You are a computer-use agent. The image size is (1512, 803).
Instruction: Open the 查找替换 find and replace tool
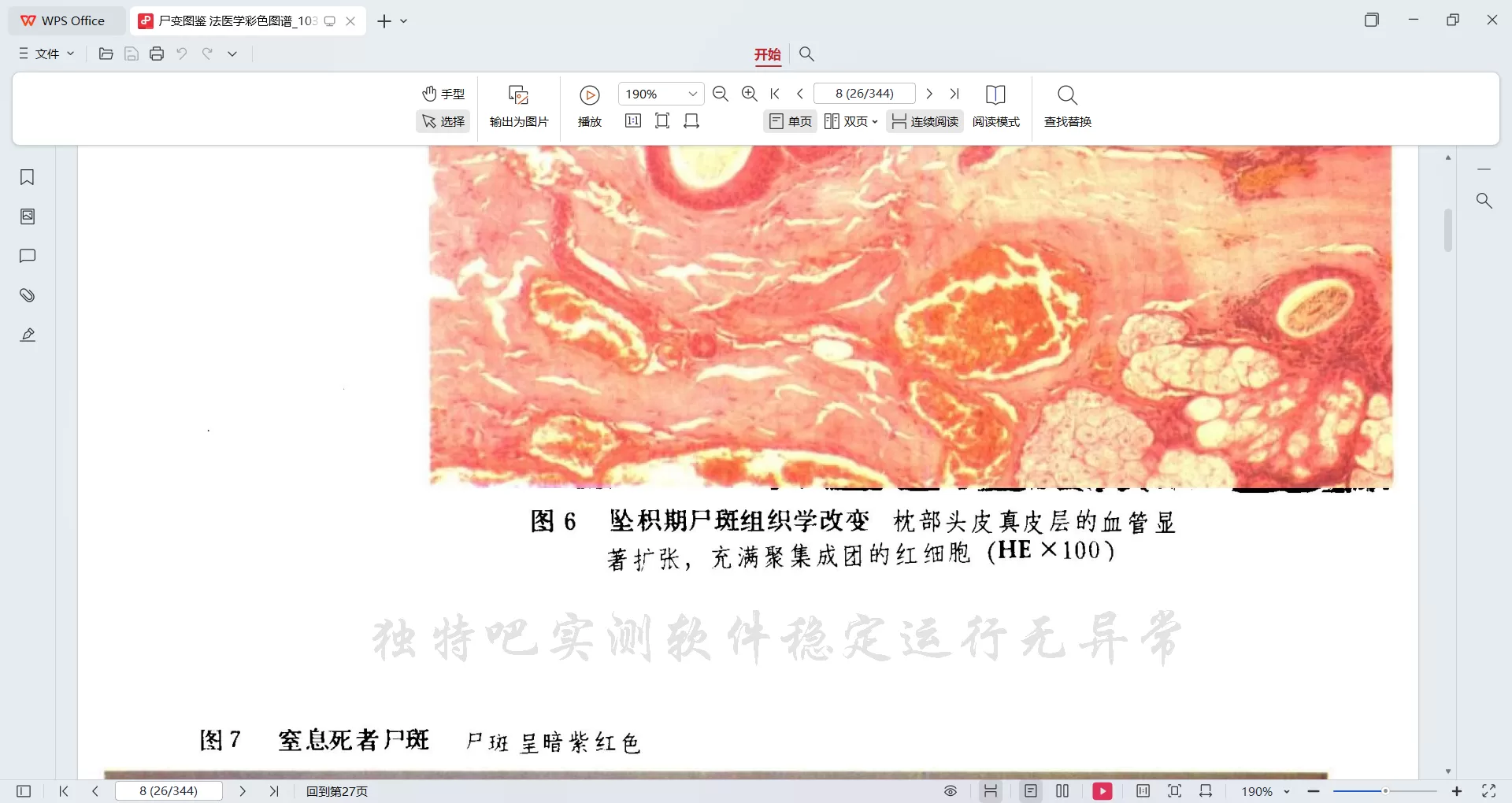coord(1067,106)
